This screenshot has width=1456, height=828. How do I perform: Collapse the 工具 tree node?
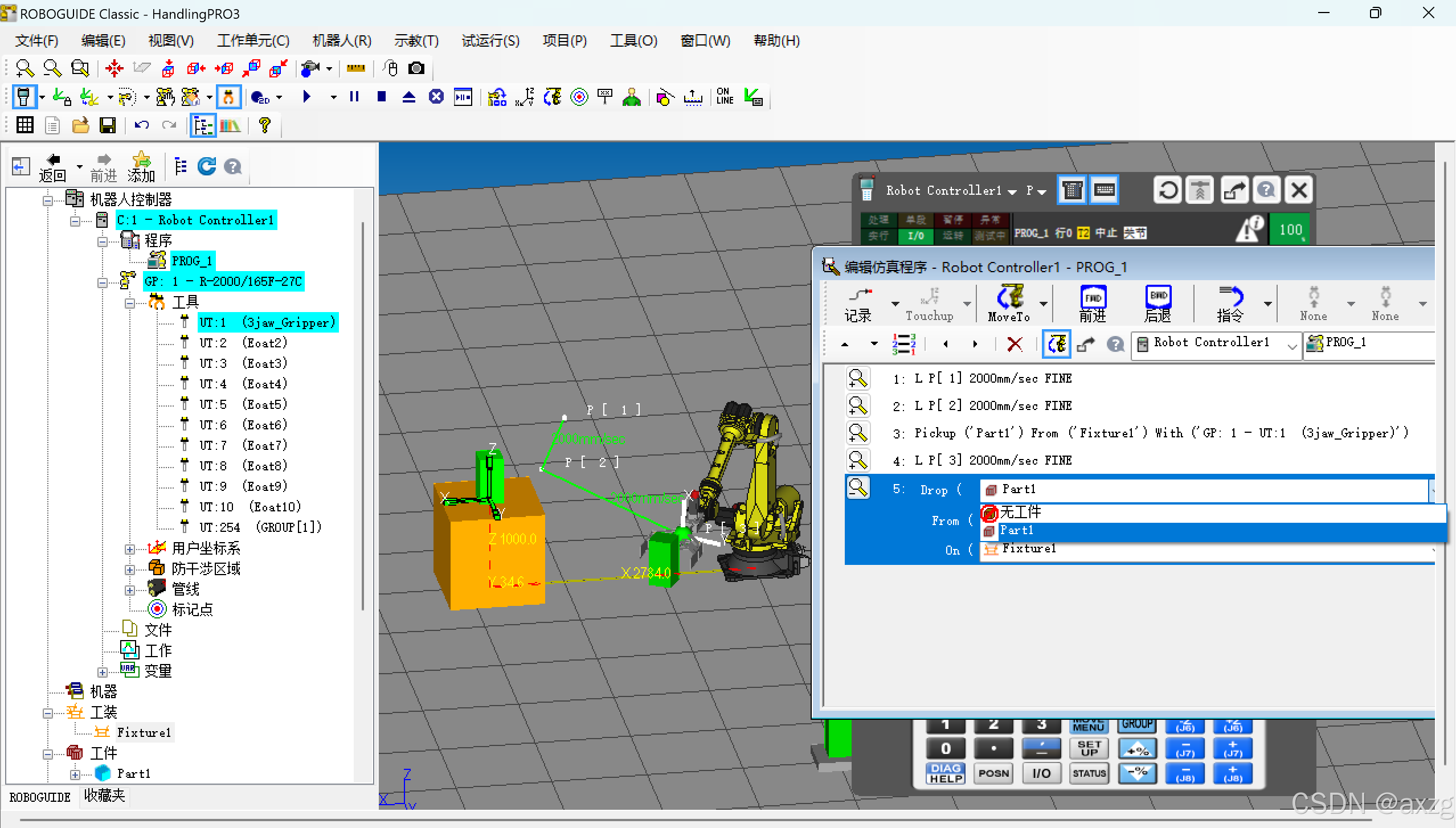[130, 303]
